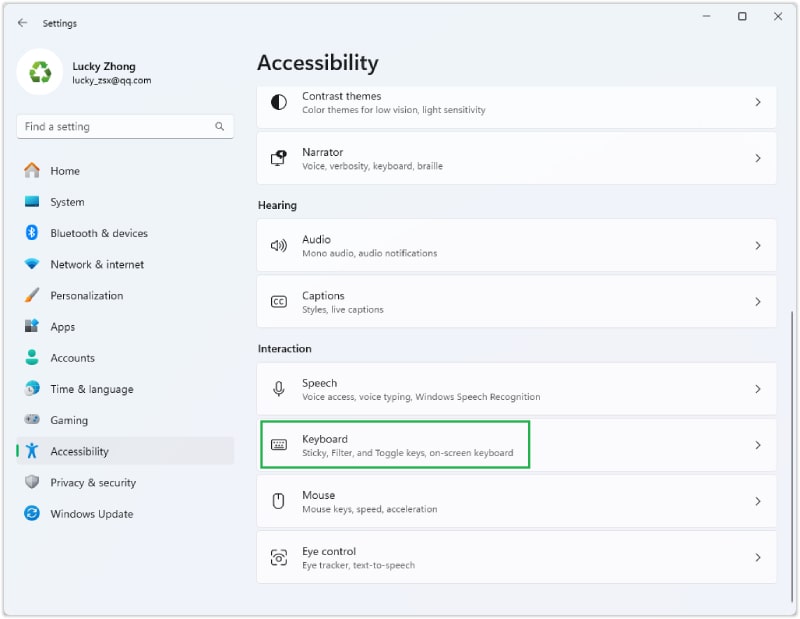800x619 pixels.
Task: Click the Captions CC icon
Action: [x=279, y=302]
